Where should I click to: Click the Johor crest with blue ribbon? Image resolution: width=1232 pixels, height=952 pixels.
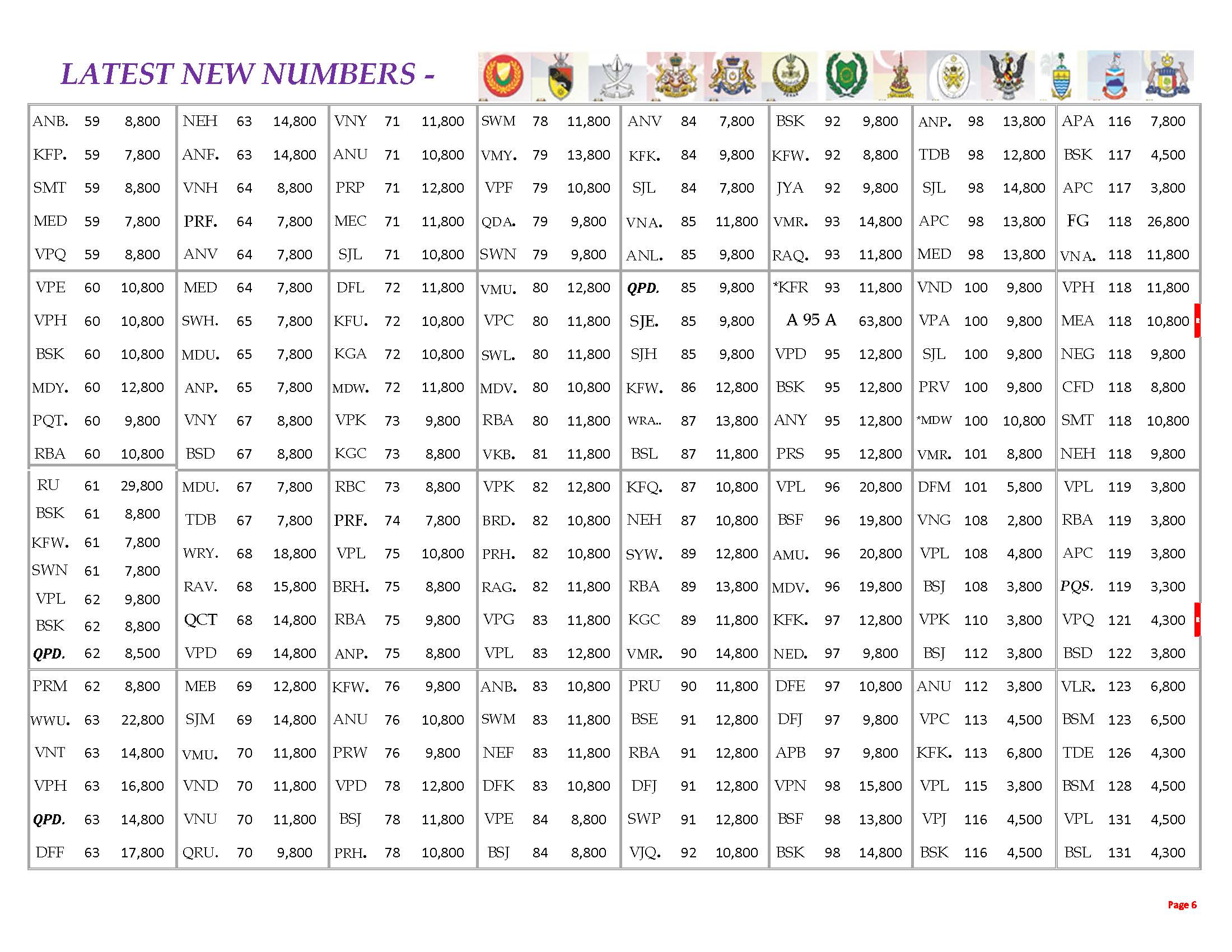pyautogui.click(x=733, y=77)
